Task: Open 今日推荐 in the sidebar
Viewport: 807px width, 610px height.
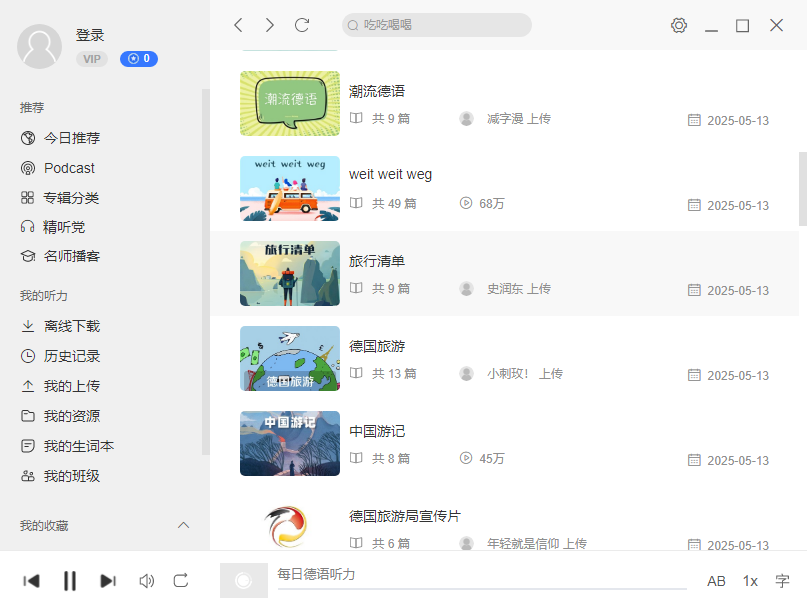Action: click(60, 138)
